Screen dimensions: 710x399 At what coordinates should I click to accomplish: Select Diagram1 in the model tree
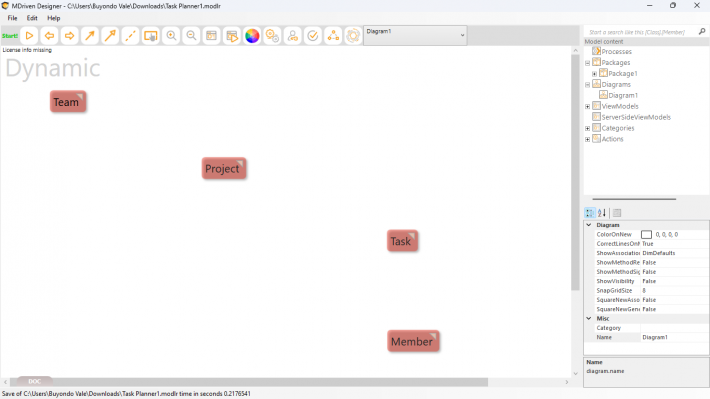coord(623,96)
